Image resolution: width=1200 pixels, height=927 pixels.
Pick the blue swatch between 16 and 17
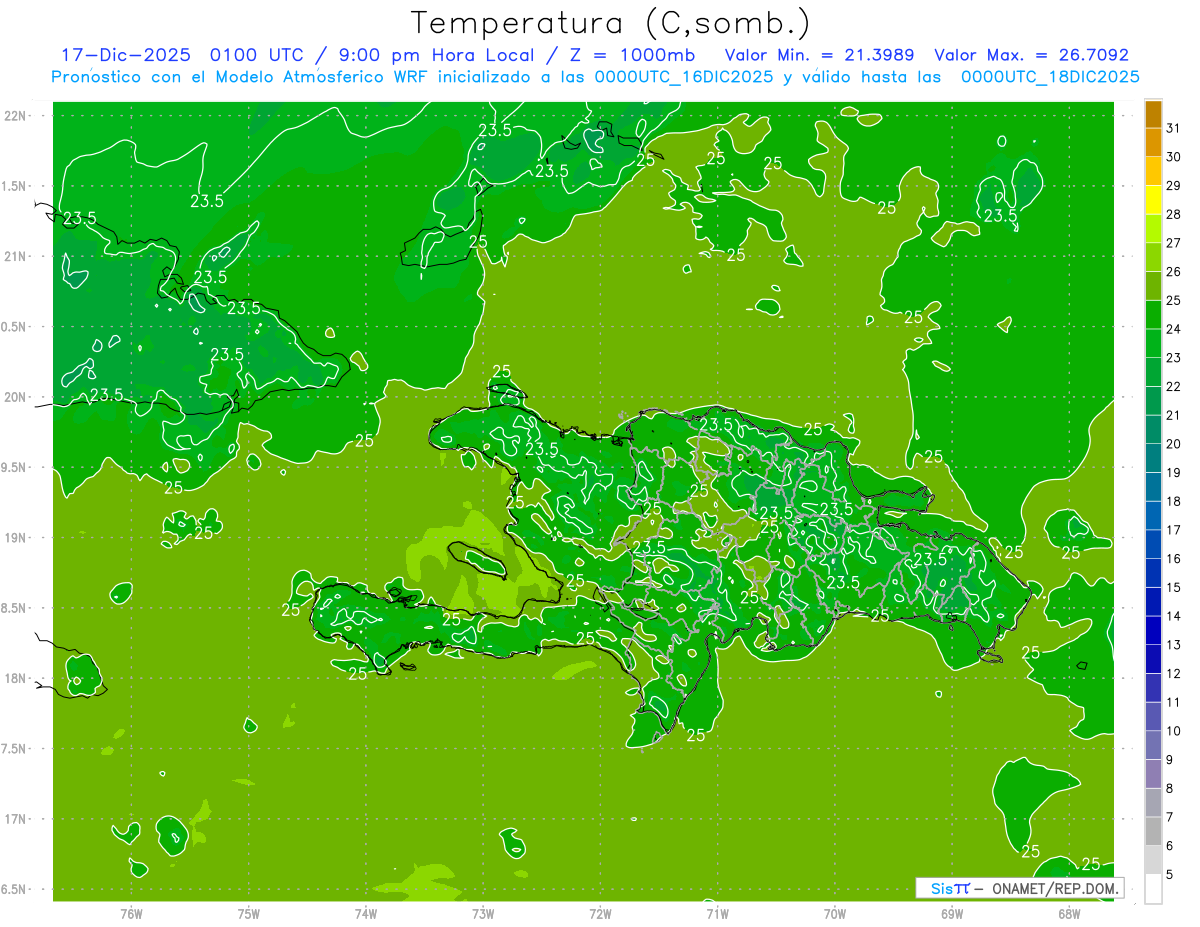(1153, 545)
